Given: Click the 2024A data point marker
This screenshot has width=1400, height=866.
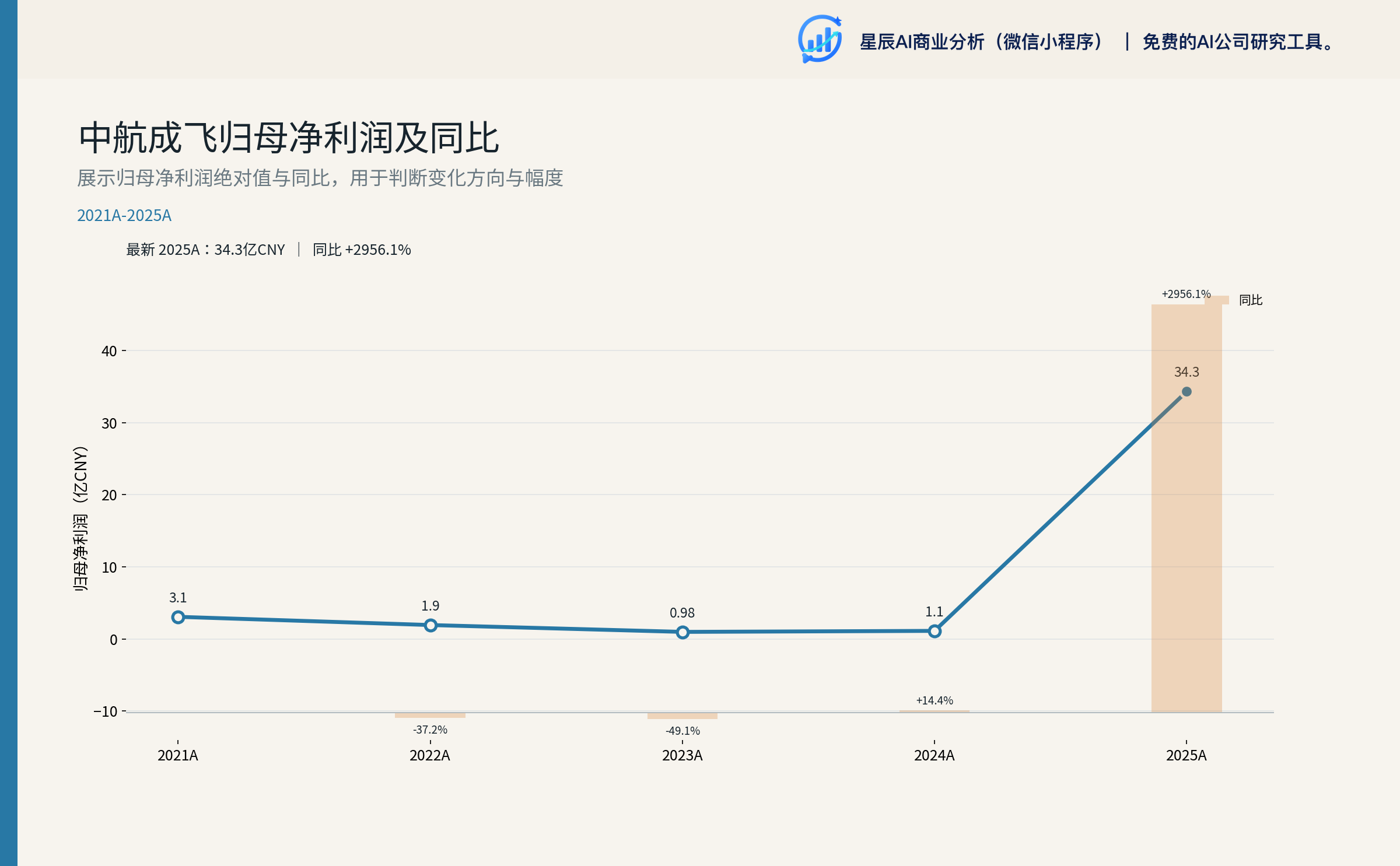Looking at the screenshot, I should [935, 631].
